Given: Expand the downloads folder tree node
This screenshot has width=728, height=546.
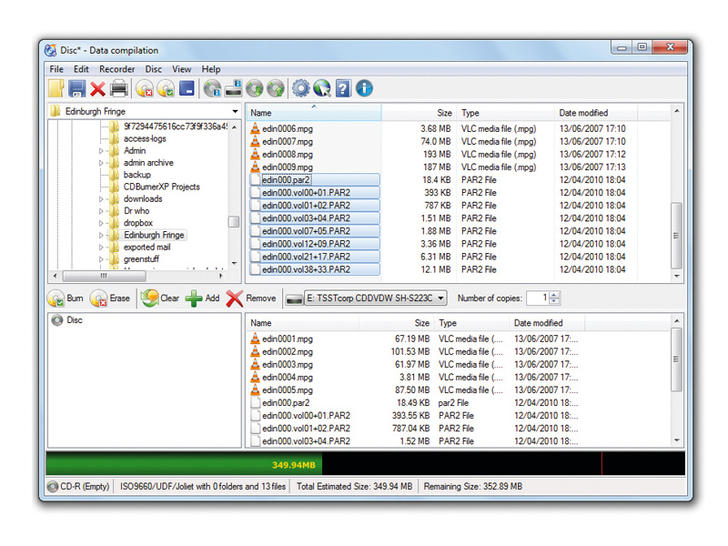Looking at the screenshot, I should click(101, 199).
